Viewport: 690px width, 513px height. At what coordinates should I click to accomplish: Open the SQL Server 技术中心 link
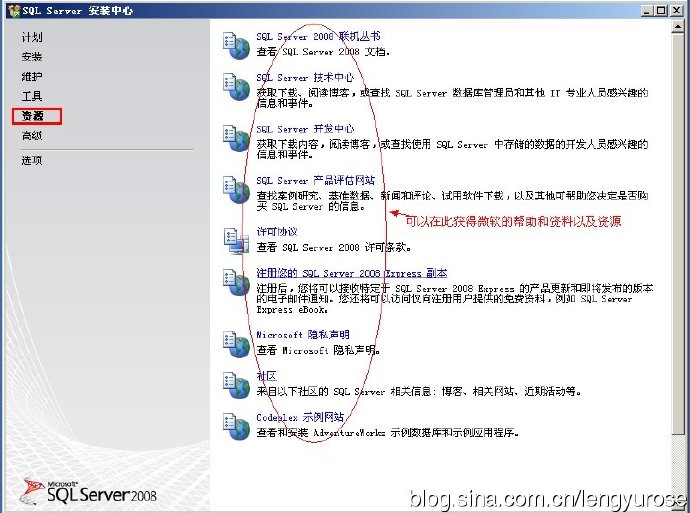[x=305, y=77]
